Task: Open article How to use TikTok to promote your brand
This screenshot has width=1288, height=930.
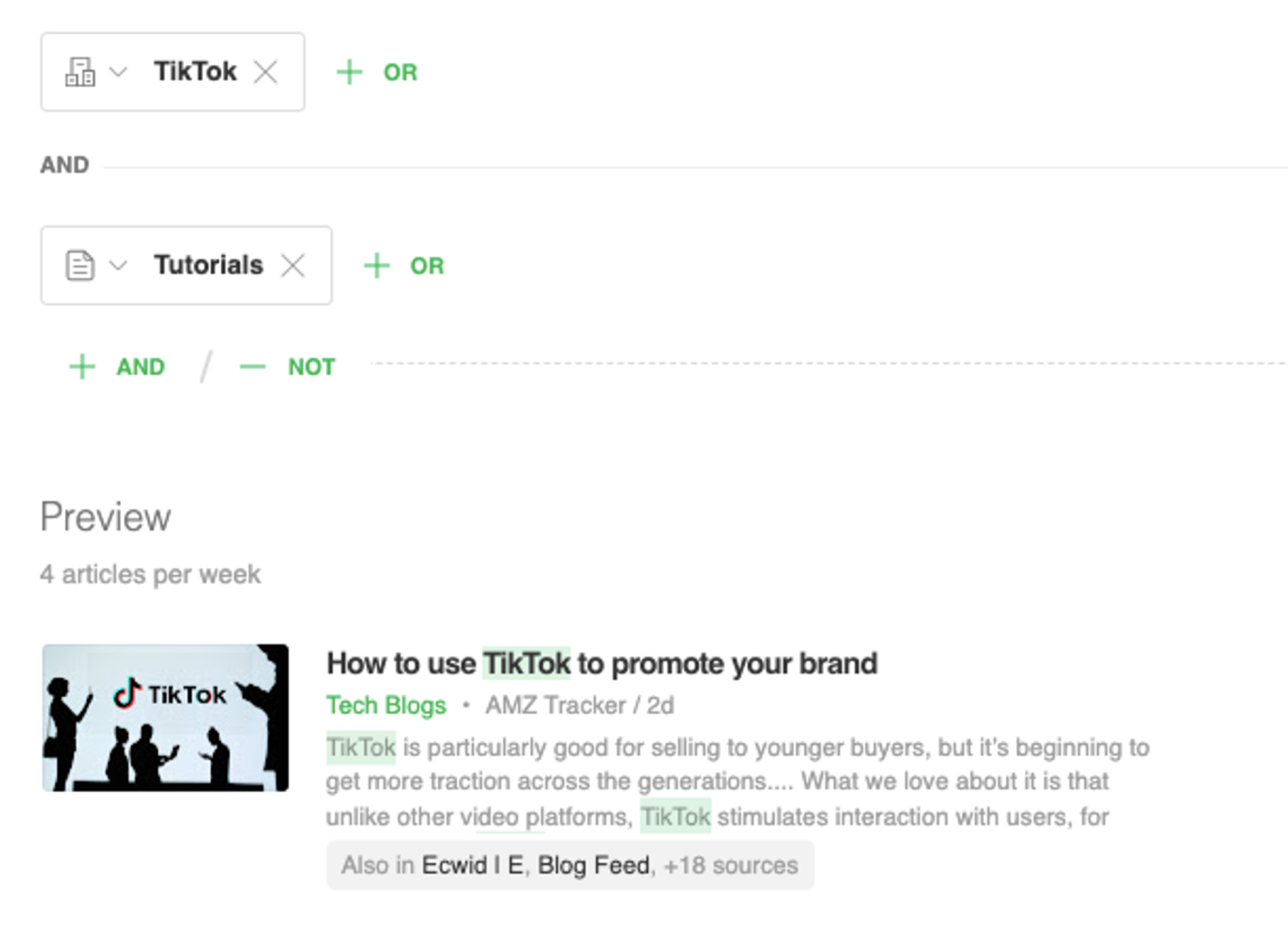Action: tap(602, 663)
